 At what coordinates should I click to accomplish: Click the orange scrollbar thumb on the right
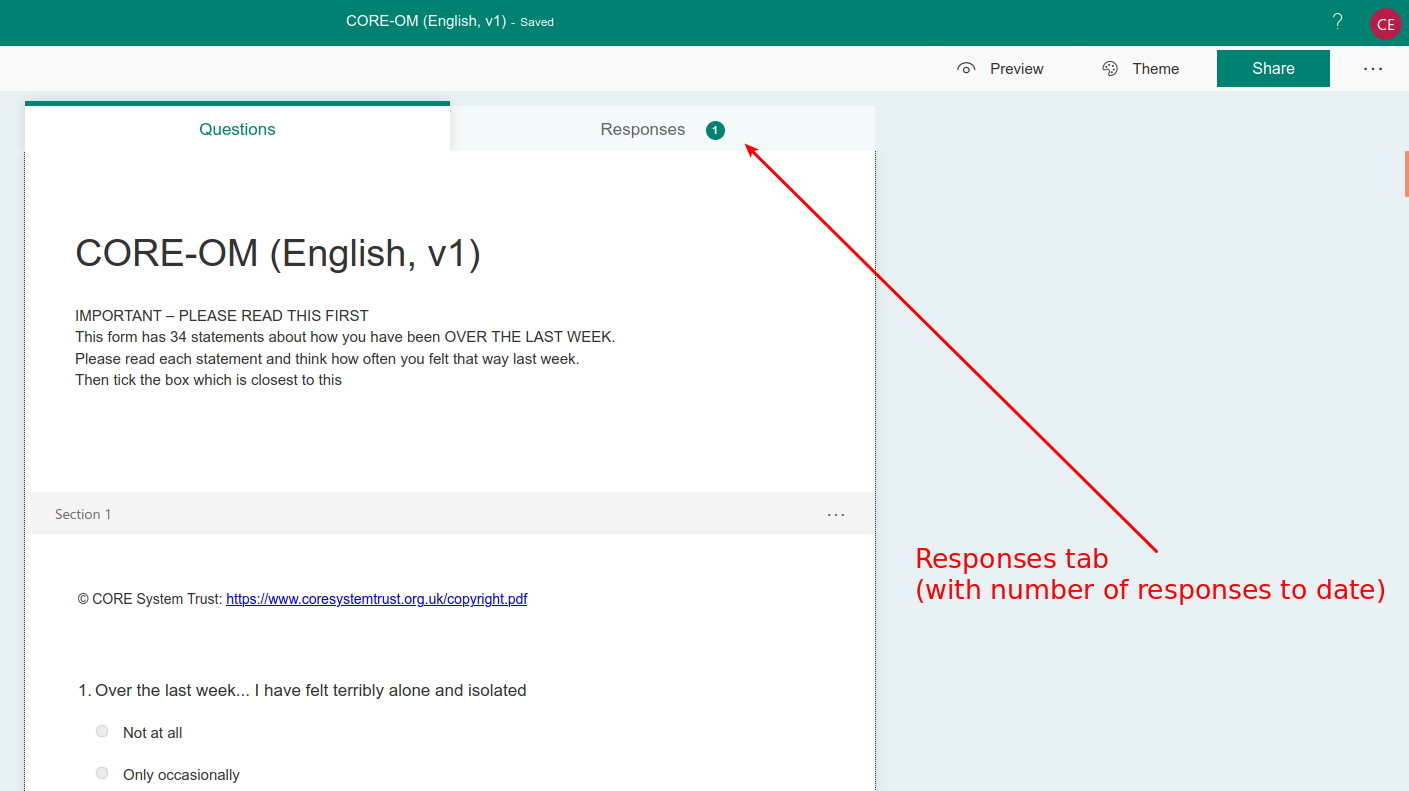point(1405,172)
